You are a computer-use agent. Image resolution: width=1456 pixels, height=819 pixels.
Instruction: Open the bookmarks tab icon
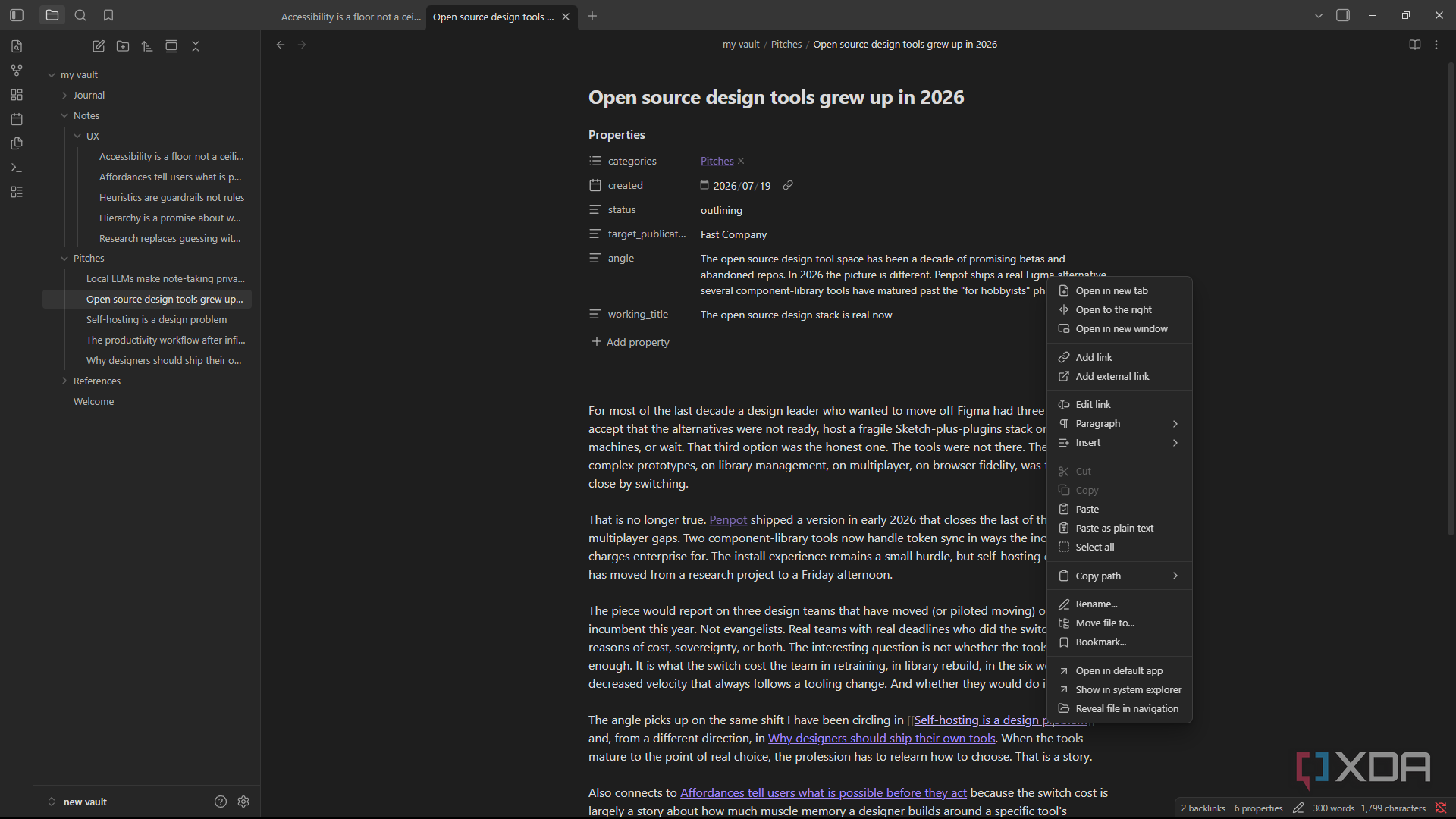coord(108,15)
